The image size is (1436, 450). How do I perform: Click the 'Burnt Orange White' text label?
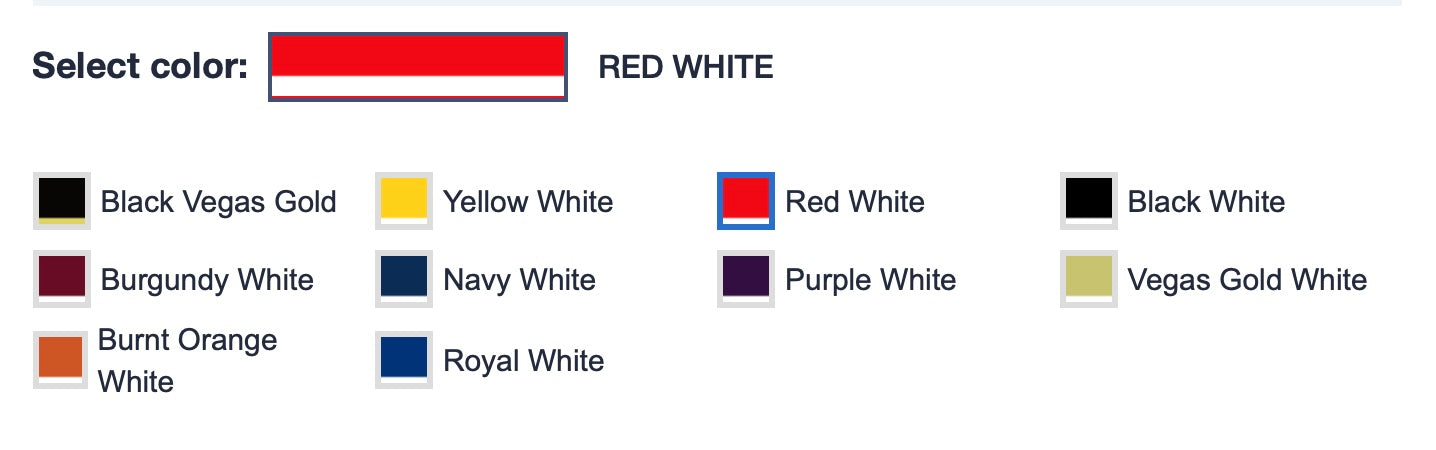tap(187, 360)
